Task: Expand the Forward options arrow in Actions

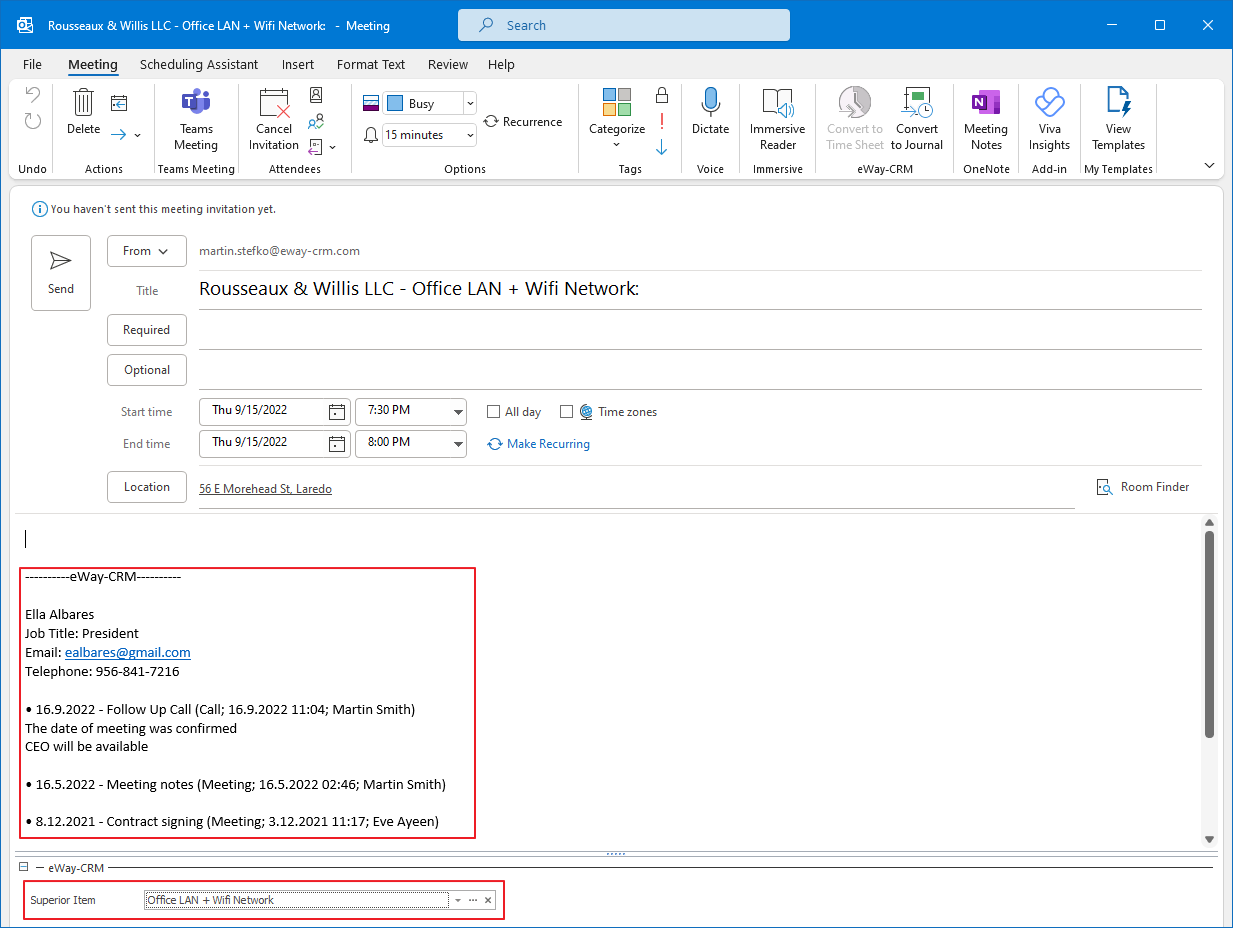Action: click(138, 135)
